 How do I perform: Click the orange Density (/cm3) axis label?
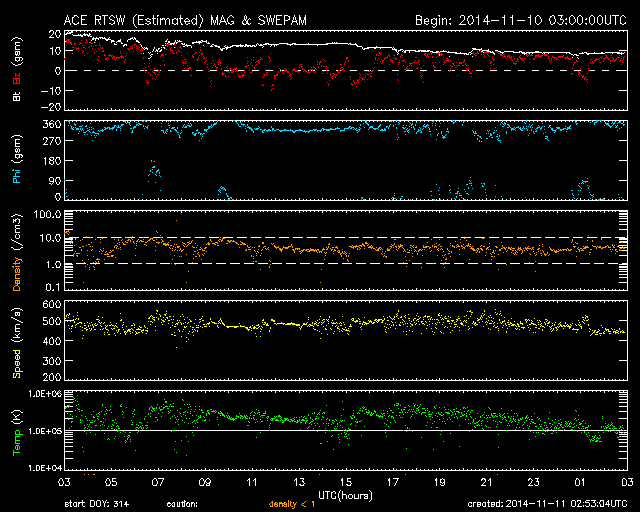tap(16, 252)
